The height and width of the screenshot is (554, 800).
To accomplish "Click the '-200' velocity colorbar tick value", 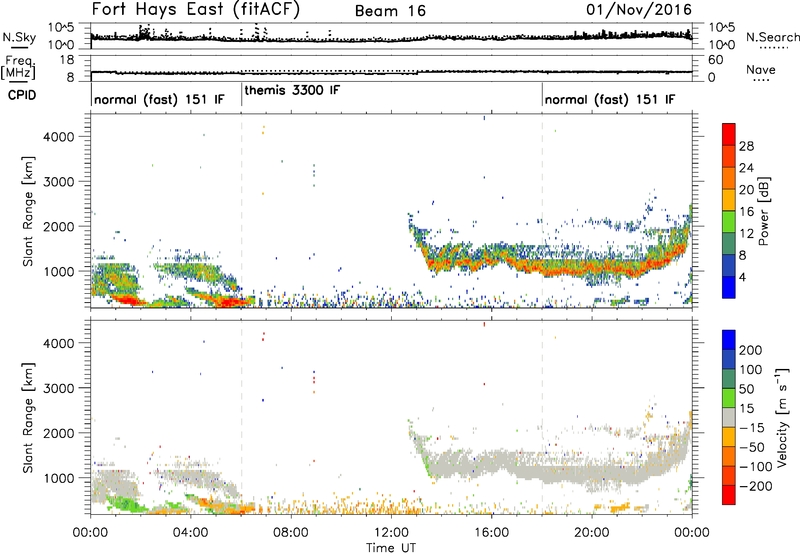I will pos(755,486).
